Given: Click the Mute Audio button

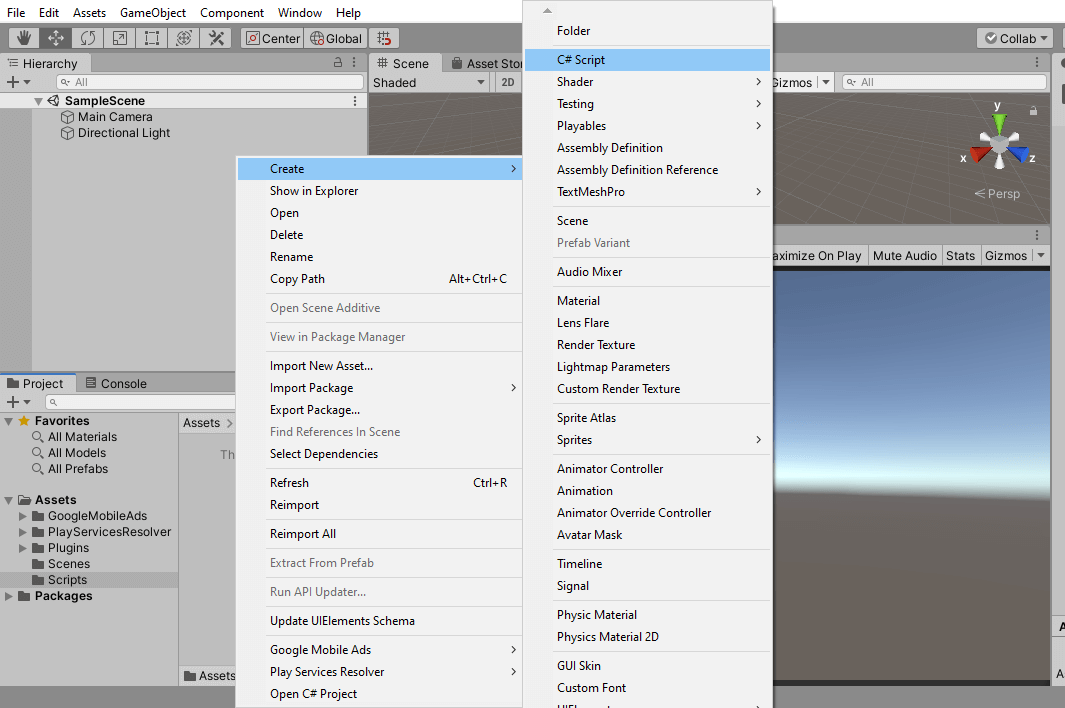Looking at the screenshot, I should pyautogui.click(x=904, y=255).
